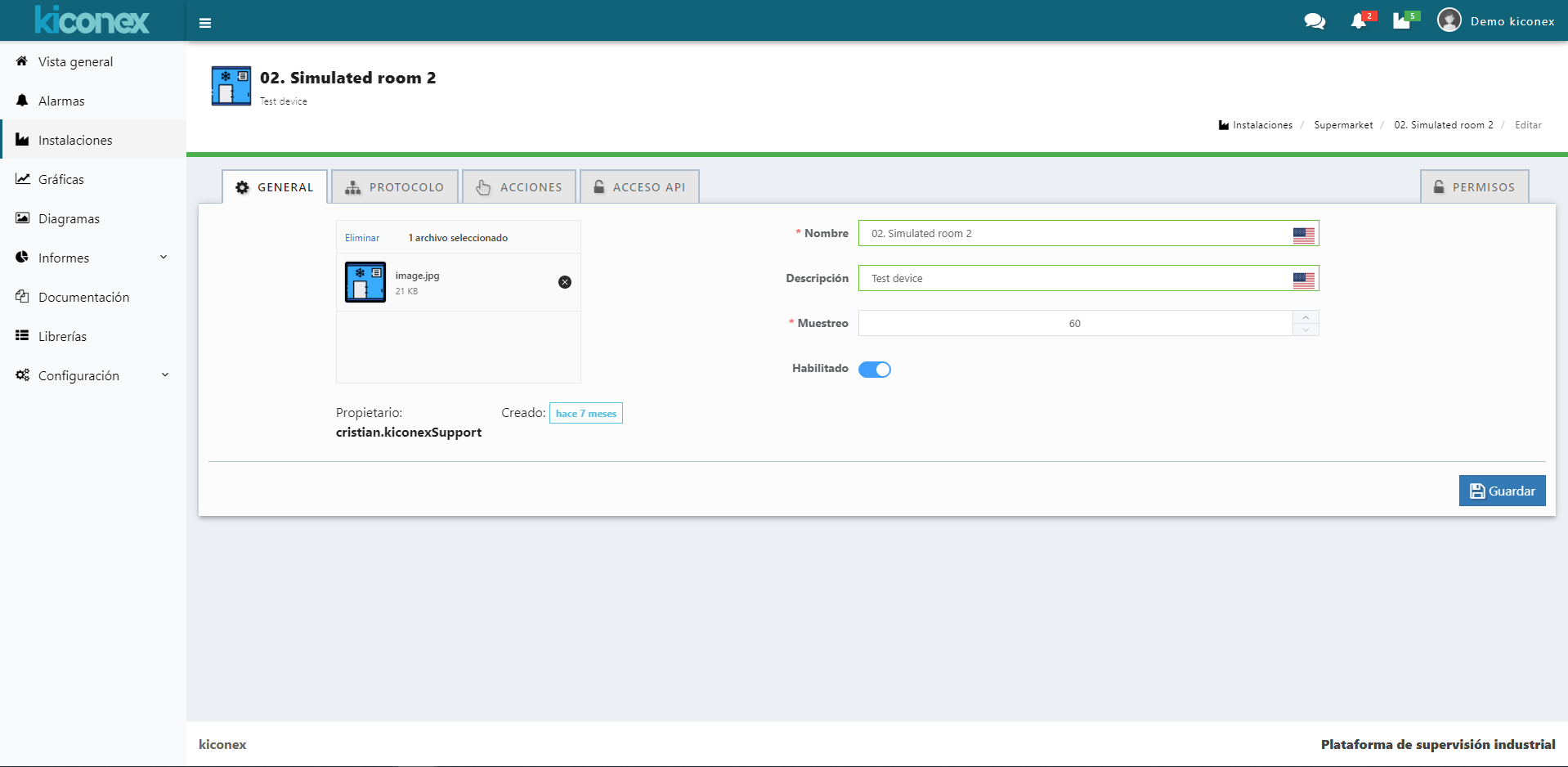Collapse sidebar with the hamburger menu icon

[205, 23]
